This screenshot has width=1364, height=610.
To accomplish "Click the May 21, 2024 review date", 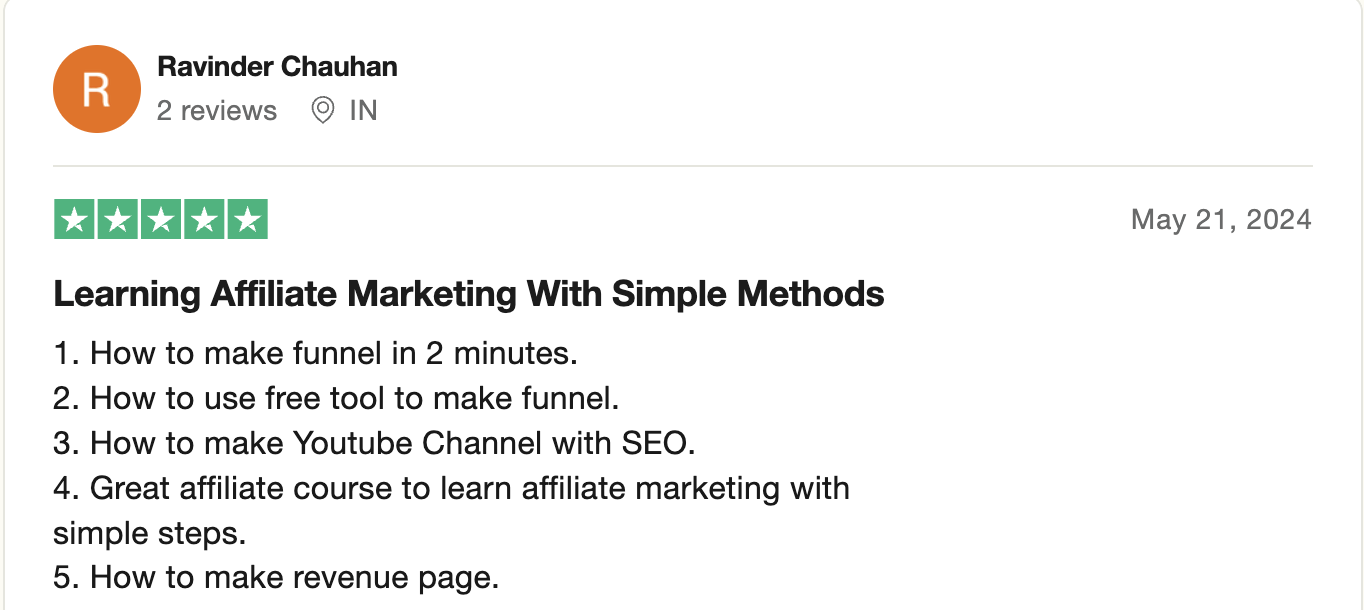I will [1220, 220].
